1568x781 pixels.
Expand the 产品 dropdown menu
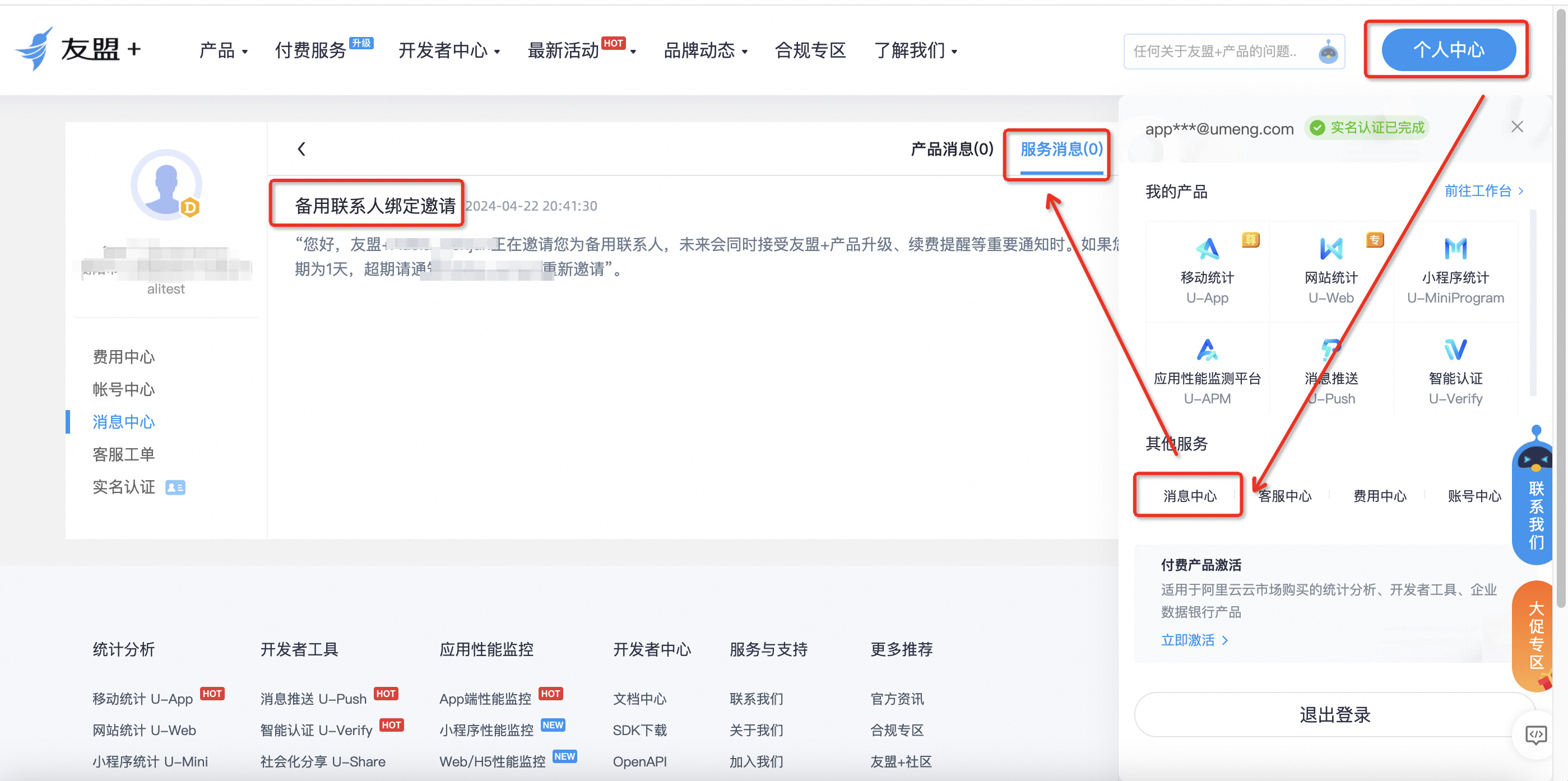coord(224,50)
